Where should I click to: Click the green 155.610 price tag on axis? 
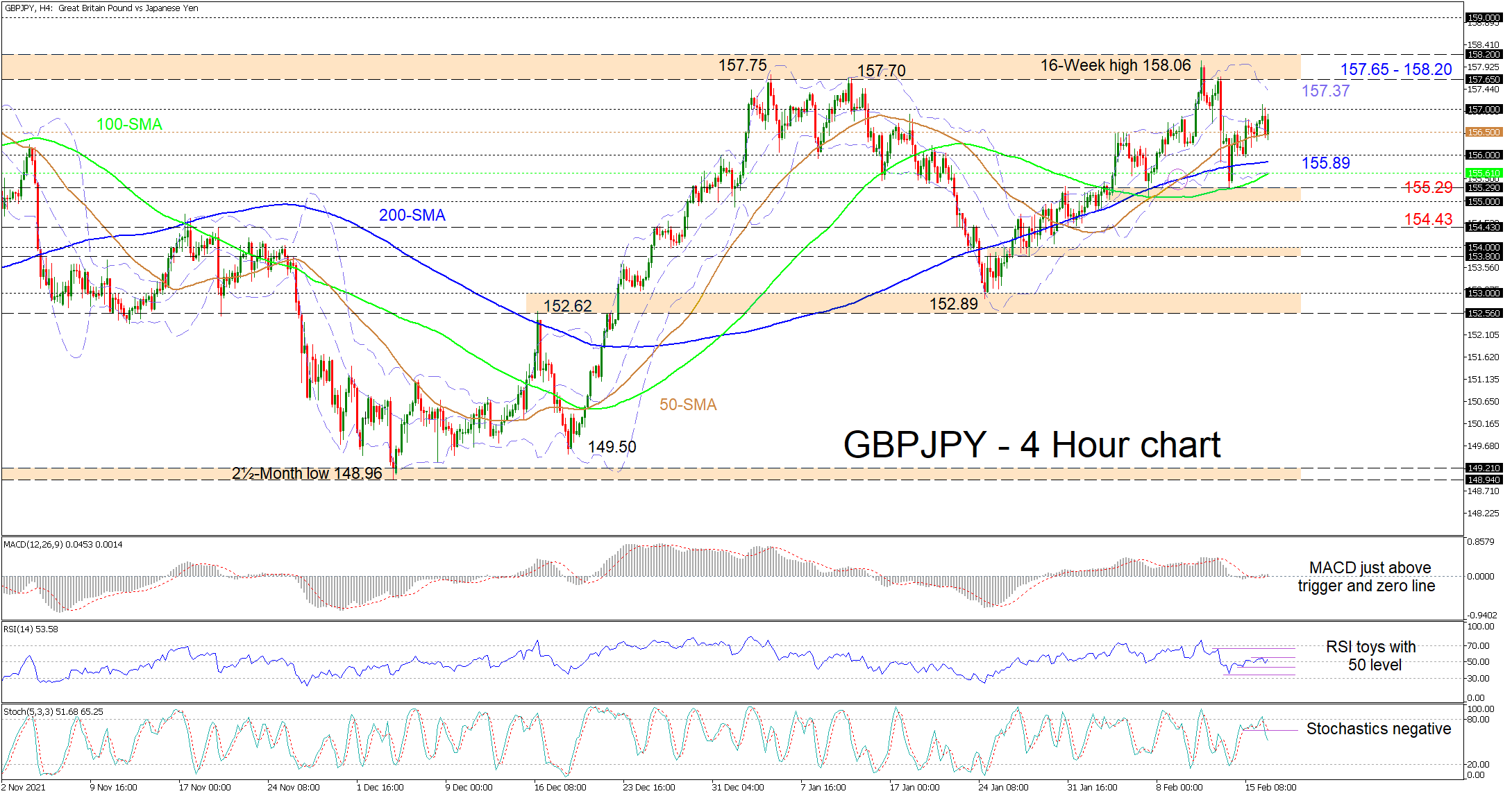(1483, 173)
